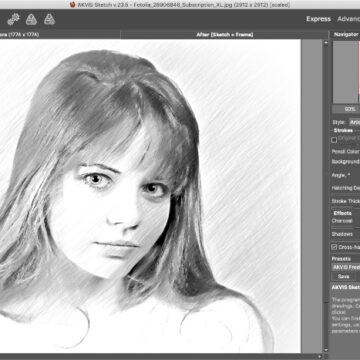Screen dimensions: 360x360
Task: Open batch processing via the gears icon
Action: pyautogui.click(x=13, y=19)
